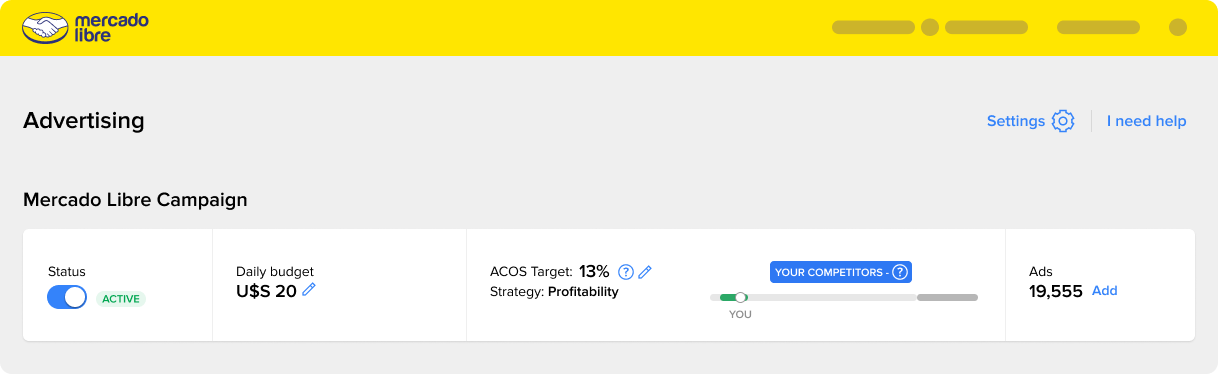Viewport: 1218px width, 374px height.
Task: Click the gray competitors range on slider
Action: [947, 297]
